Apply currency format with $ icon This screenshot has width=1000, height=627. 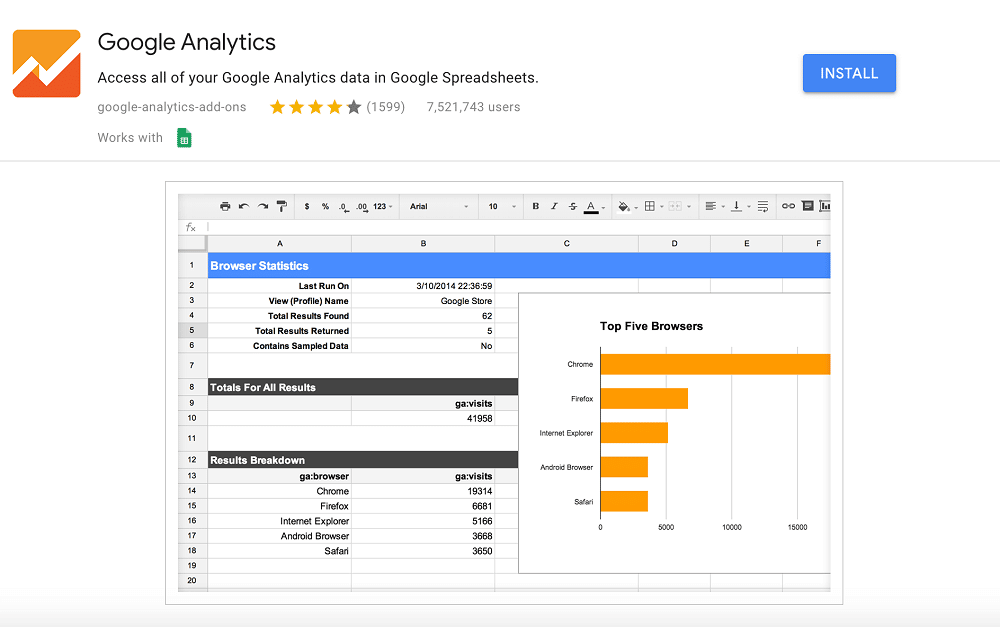pos(307,206)
